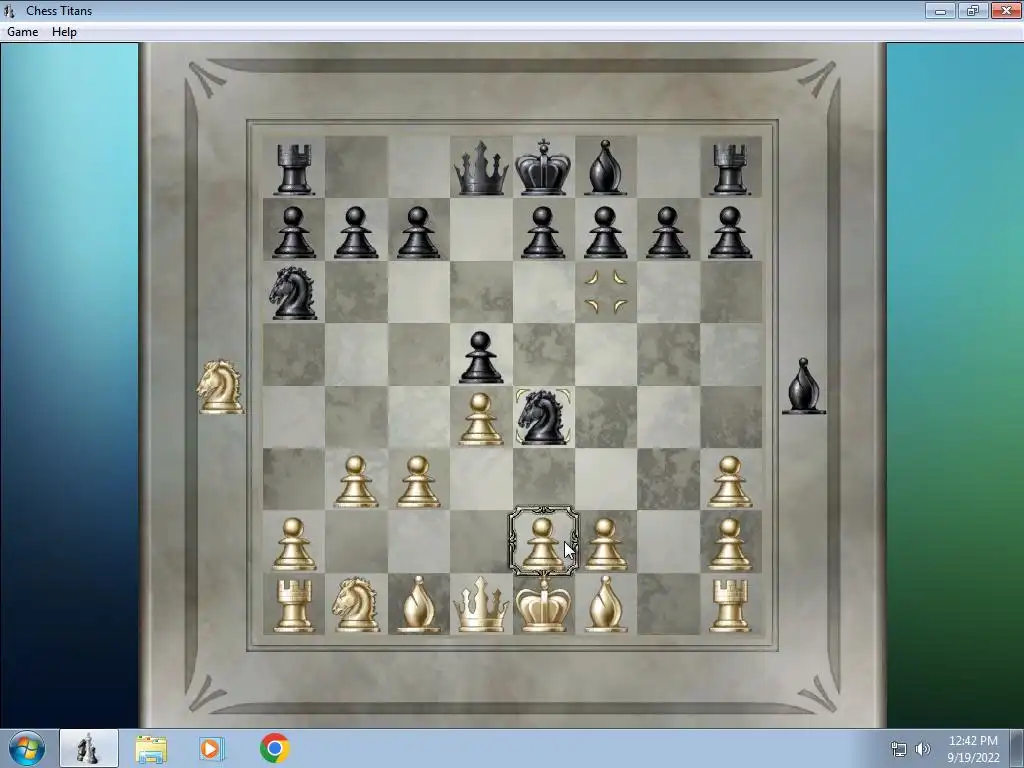Click the captured black bishop beside the board

pyautogui.click(x=804, y=386)
